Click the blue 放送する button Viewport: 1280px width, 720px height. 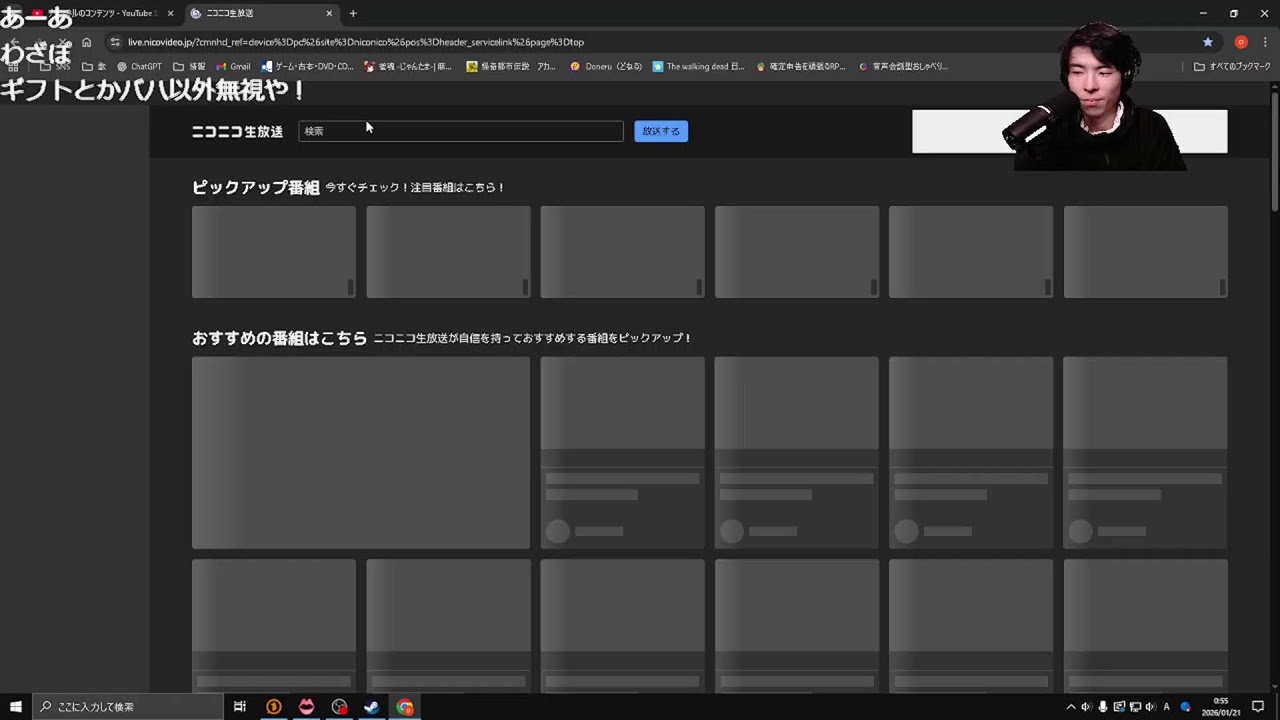661,131
